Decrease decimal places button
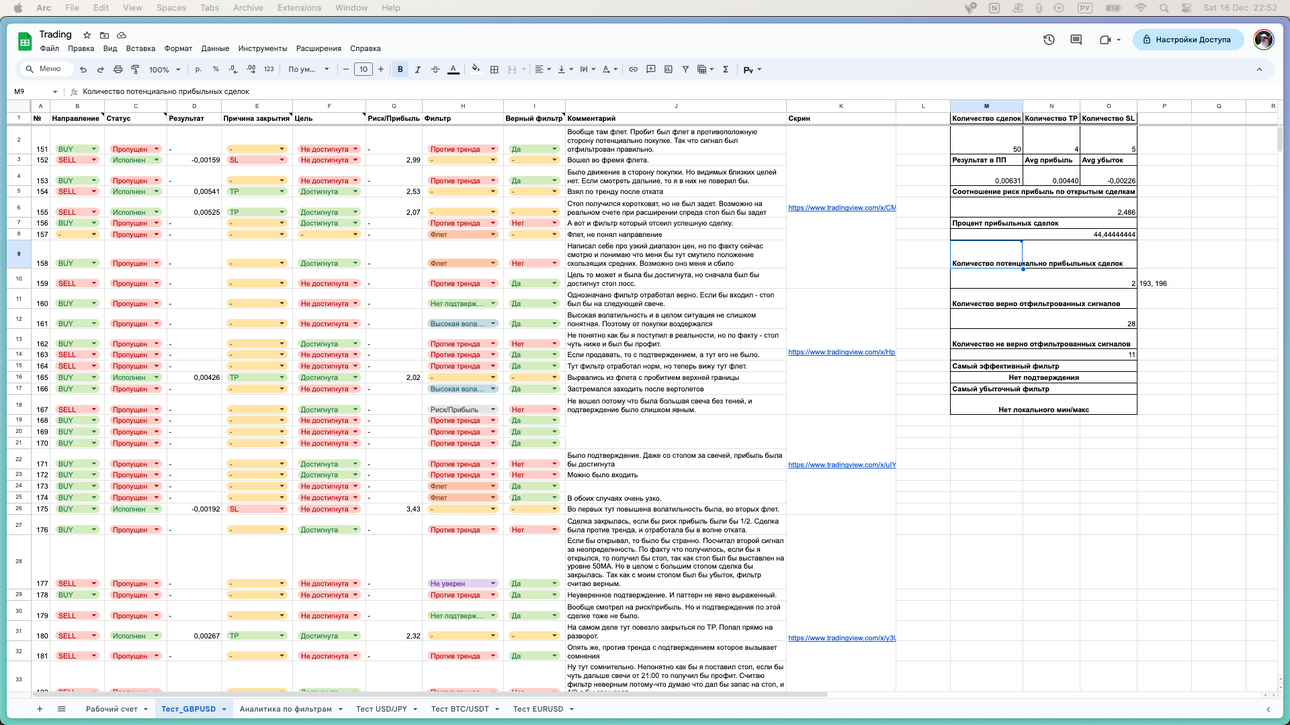 (x=232, y=70)
